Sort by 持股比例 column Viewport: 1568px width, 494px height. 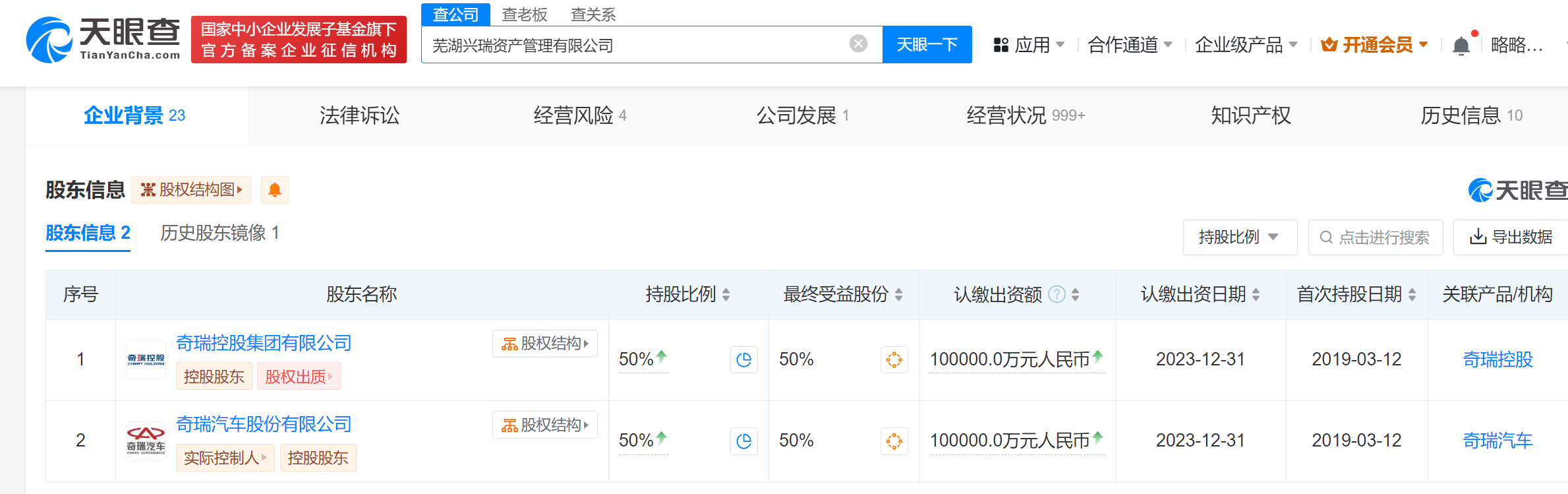coord(726,295)
